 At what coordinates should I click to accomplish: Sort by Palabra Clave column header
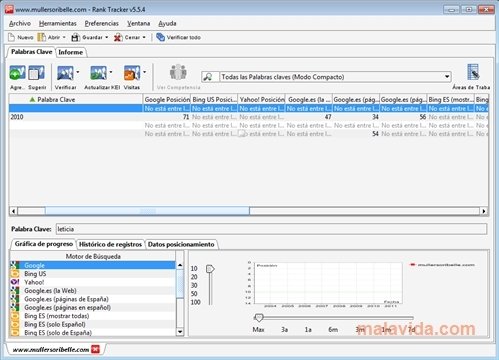[x=76, y=99]
